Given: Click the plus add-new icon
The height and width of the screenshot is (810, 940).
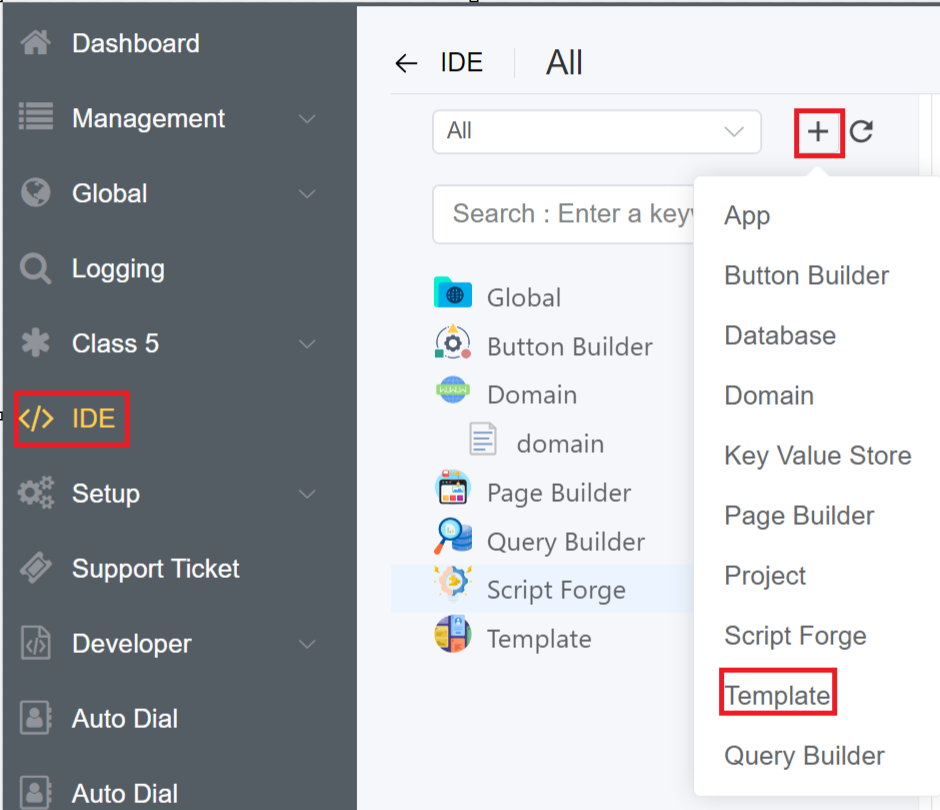Looking at the screenshot, I should click(819, 132).
